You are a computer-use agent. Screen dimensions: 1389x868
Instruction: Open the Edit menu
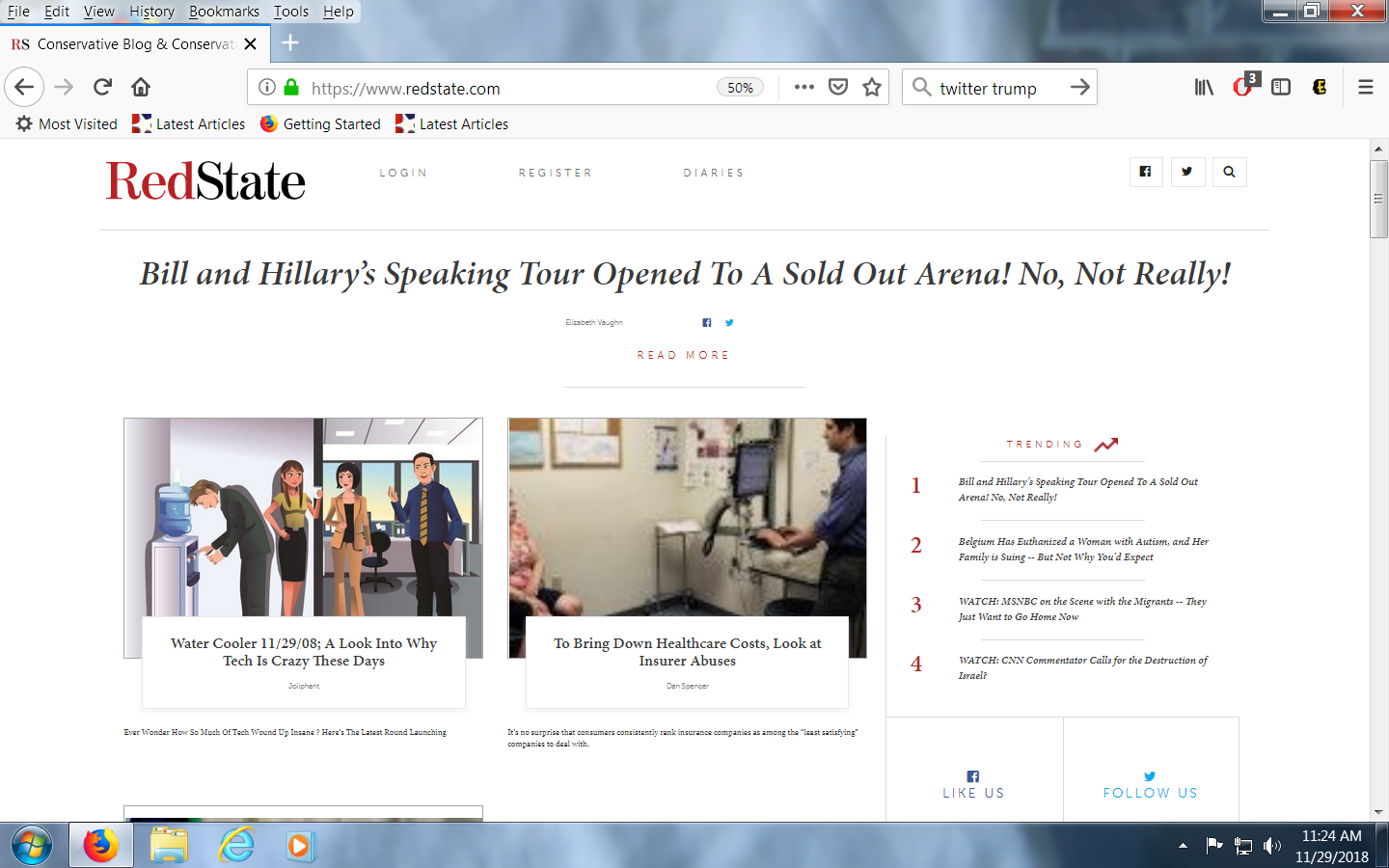coord(57,12)
